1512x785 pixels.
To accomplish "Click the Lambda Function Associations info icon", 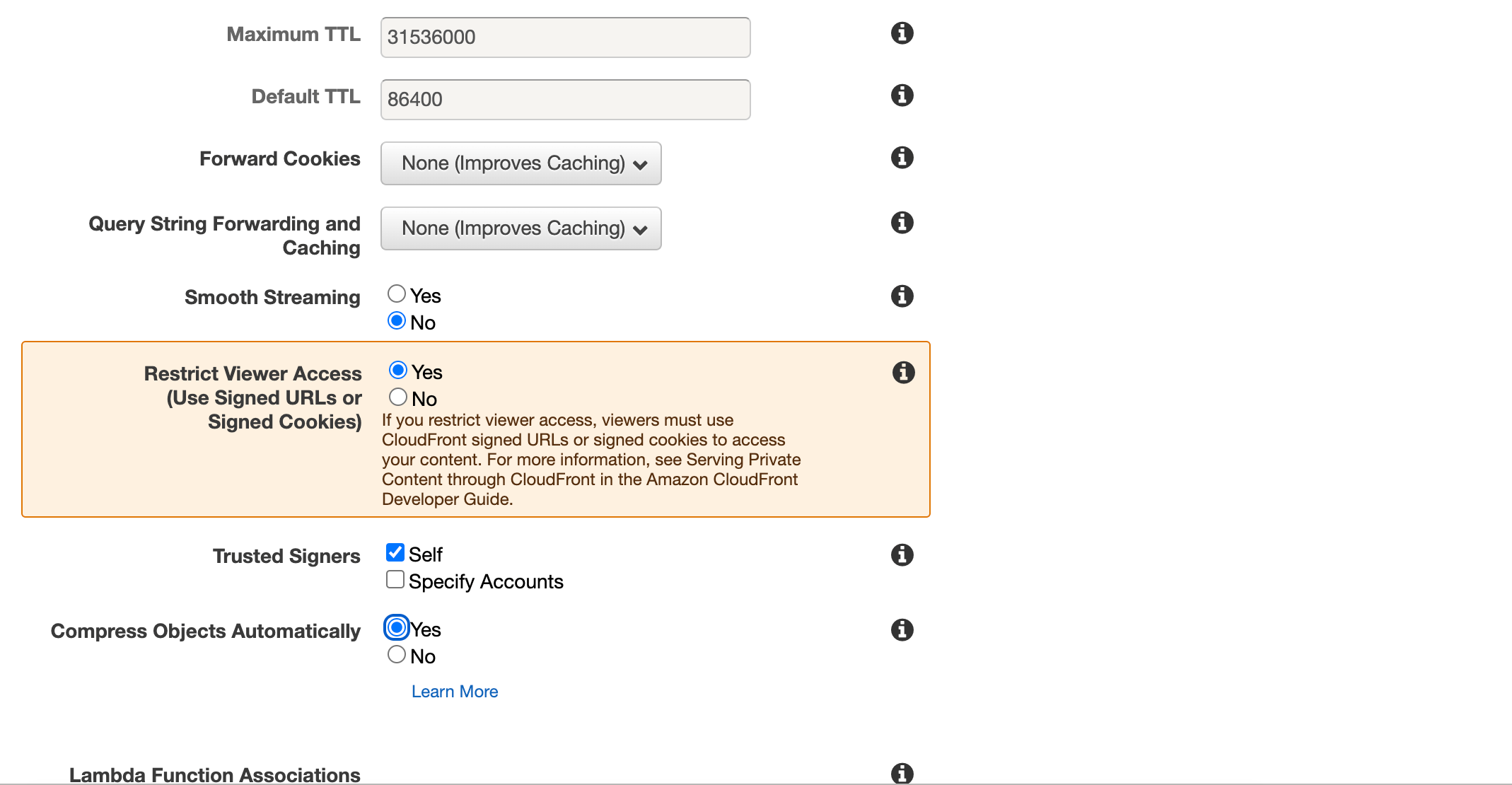I will pos(902,774).
